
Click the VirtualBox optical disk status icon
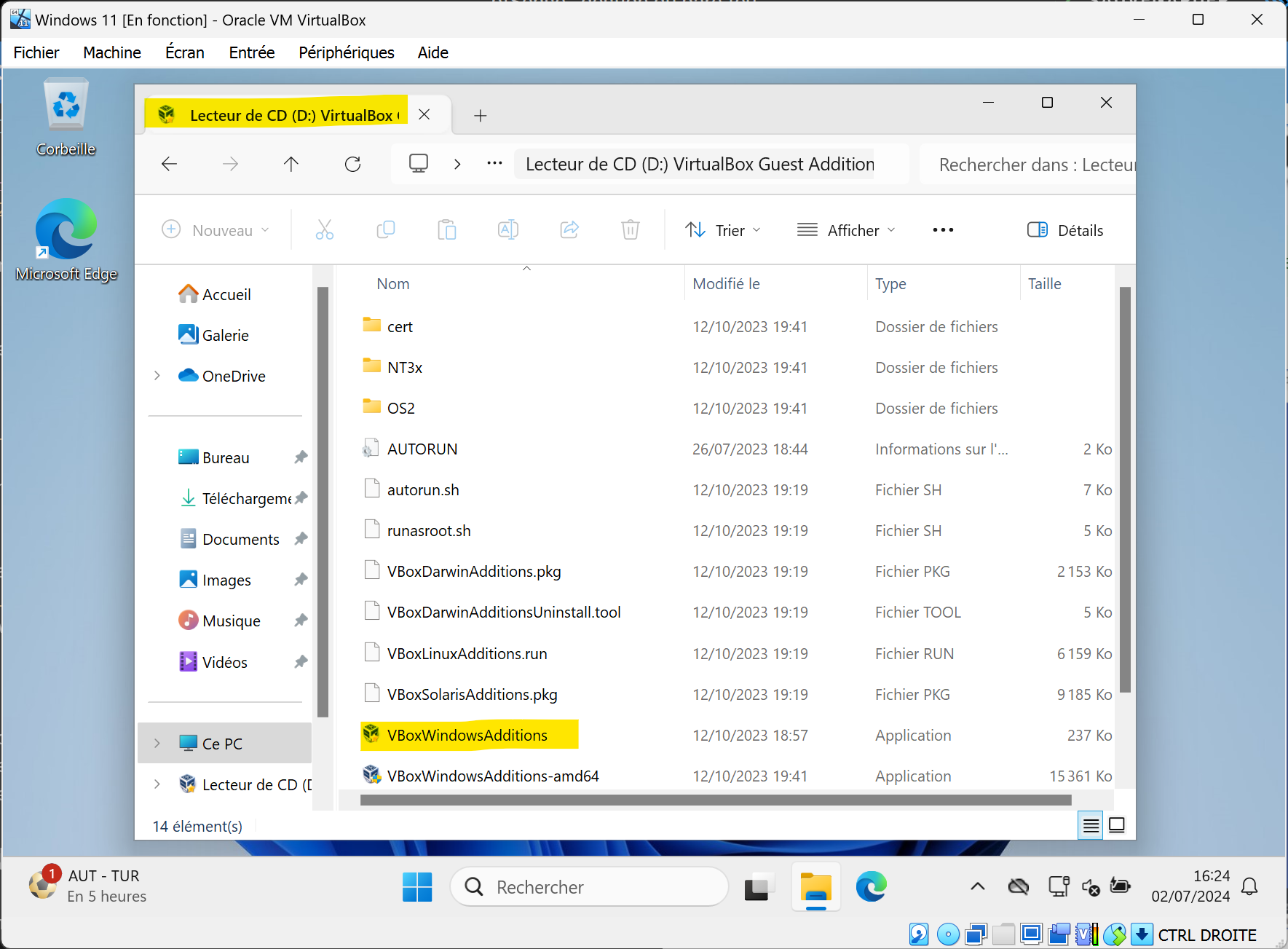click(948, 934)
